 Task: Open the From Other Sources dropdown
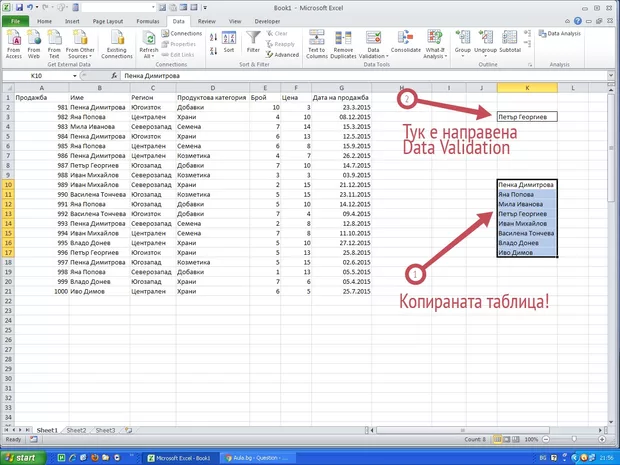click(x=81, y=57)
